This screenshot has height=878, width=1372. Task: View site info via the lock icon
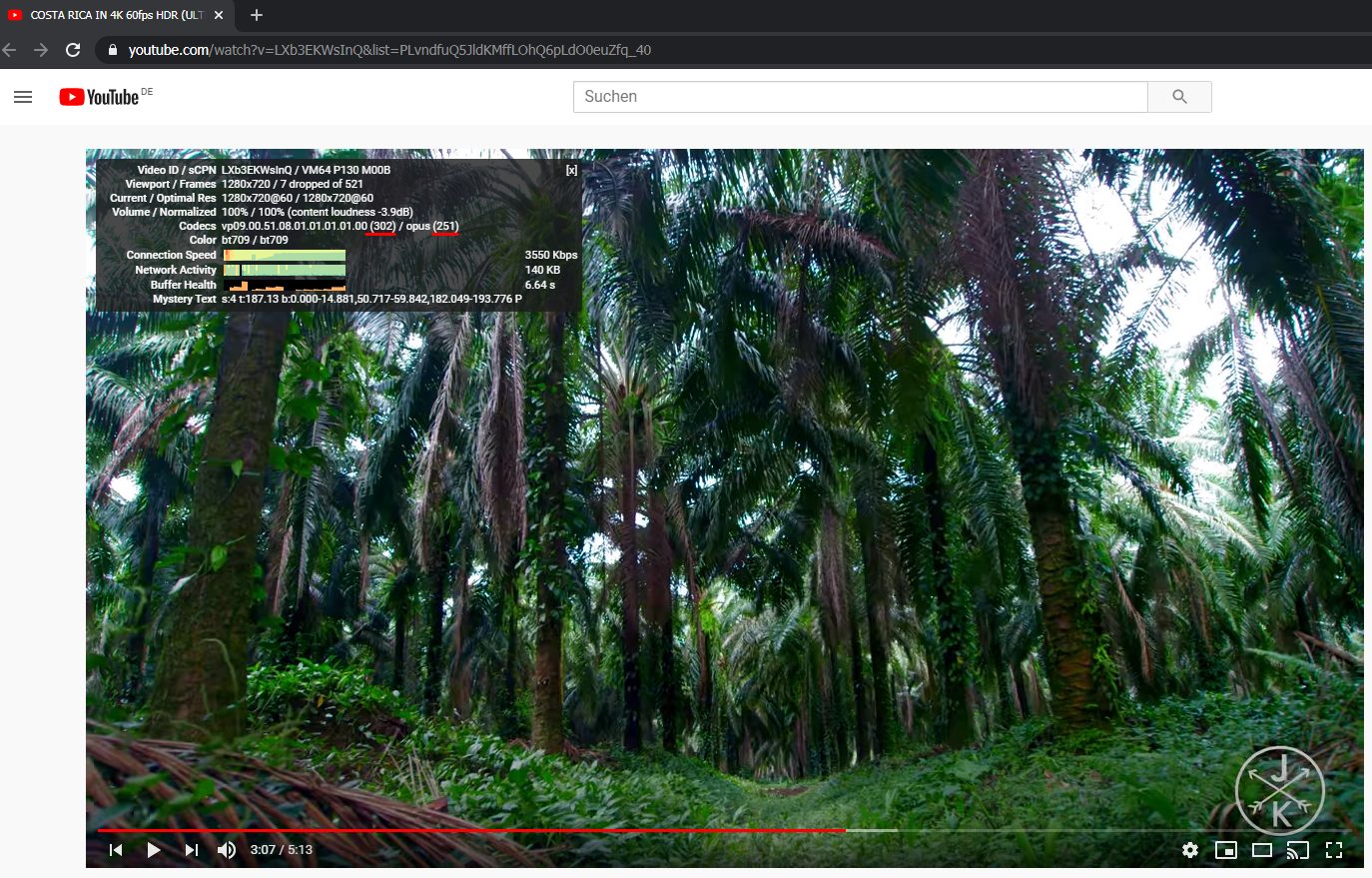[112, 50]
